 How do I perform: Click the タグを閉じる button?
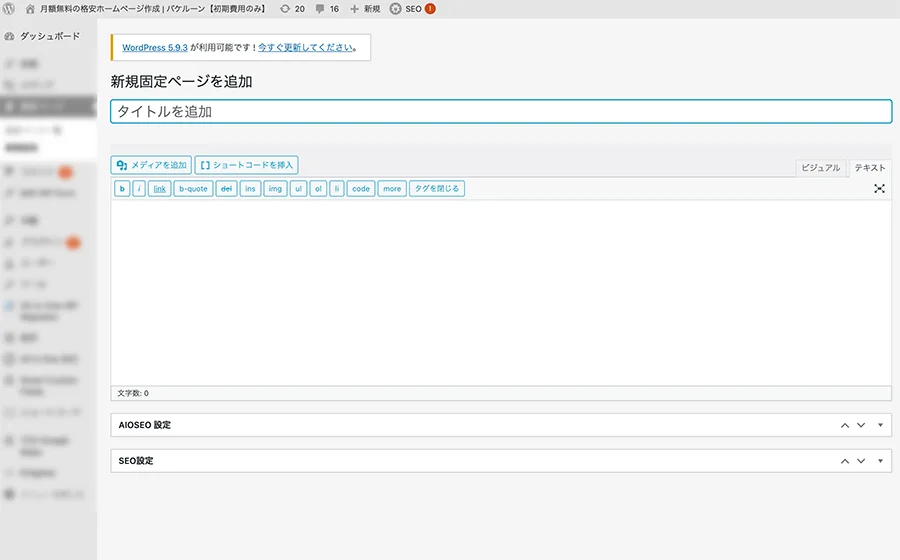(437, 189)
